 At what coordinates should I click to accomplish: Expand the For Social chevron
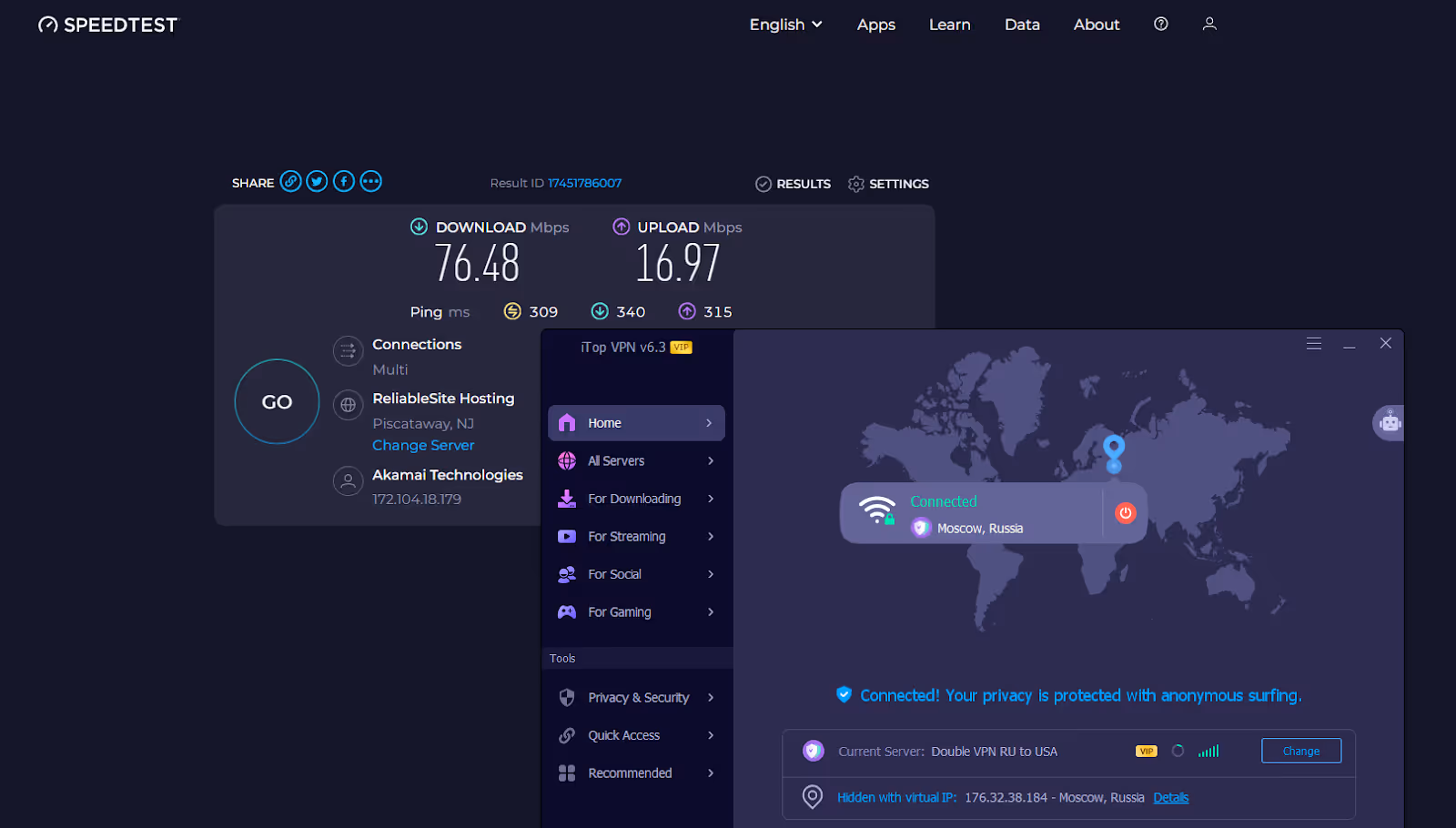click(710, 574)
